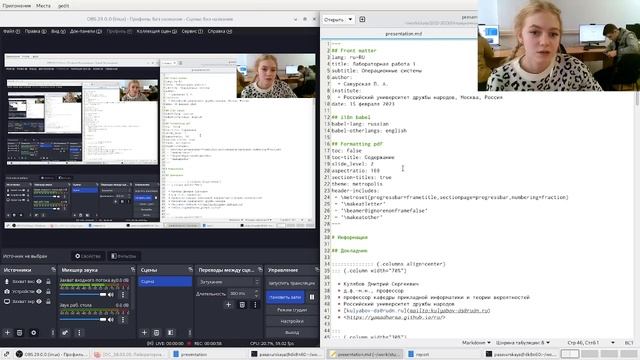Lock the screen capture source
This screenshot has width=640, height=360.
(x=48, y=301)
